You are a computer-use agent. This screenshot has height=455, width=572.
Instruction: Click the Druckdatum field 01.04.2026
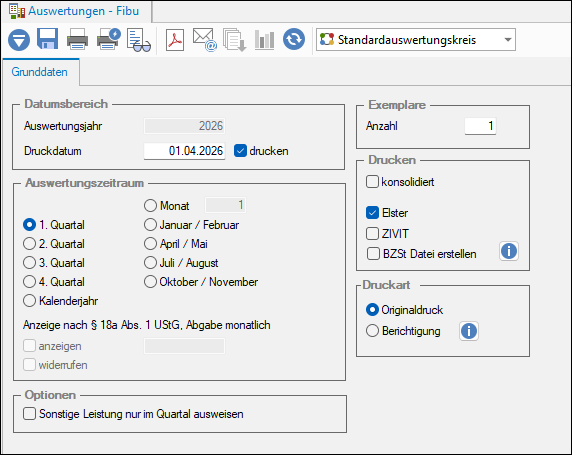pos(185,151)
